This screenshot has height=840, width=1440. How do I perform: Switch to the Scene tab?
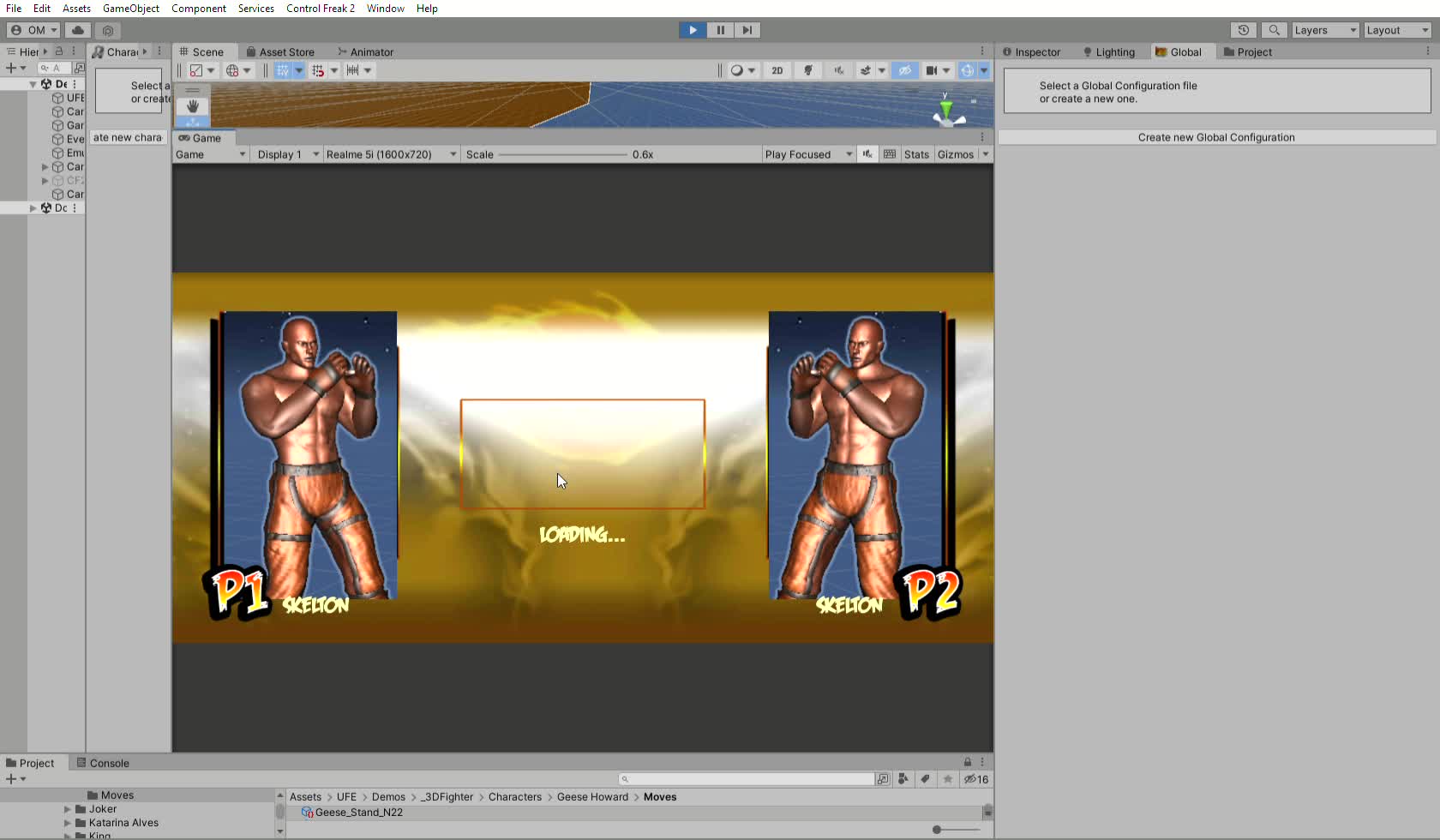pos(201,52)
